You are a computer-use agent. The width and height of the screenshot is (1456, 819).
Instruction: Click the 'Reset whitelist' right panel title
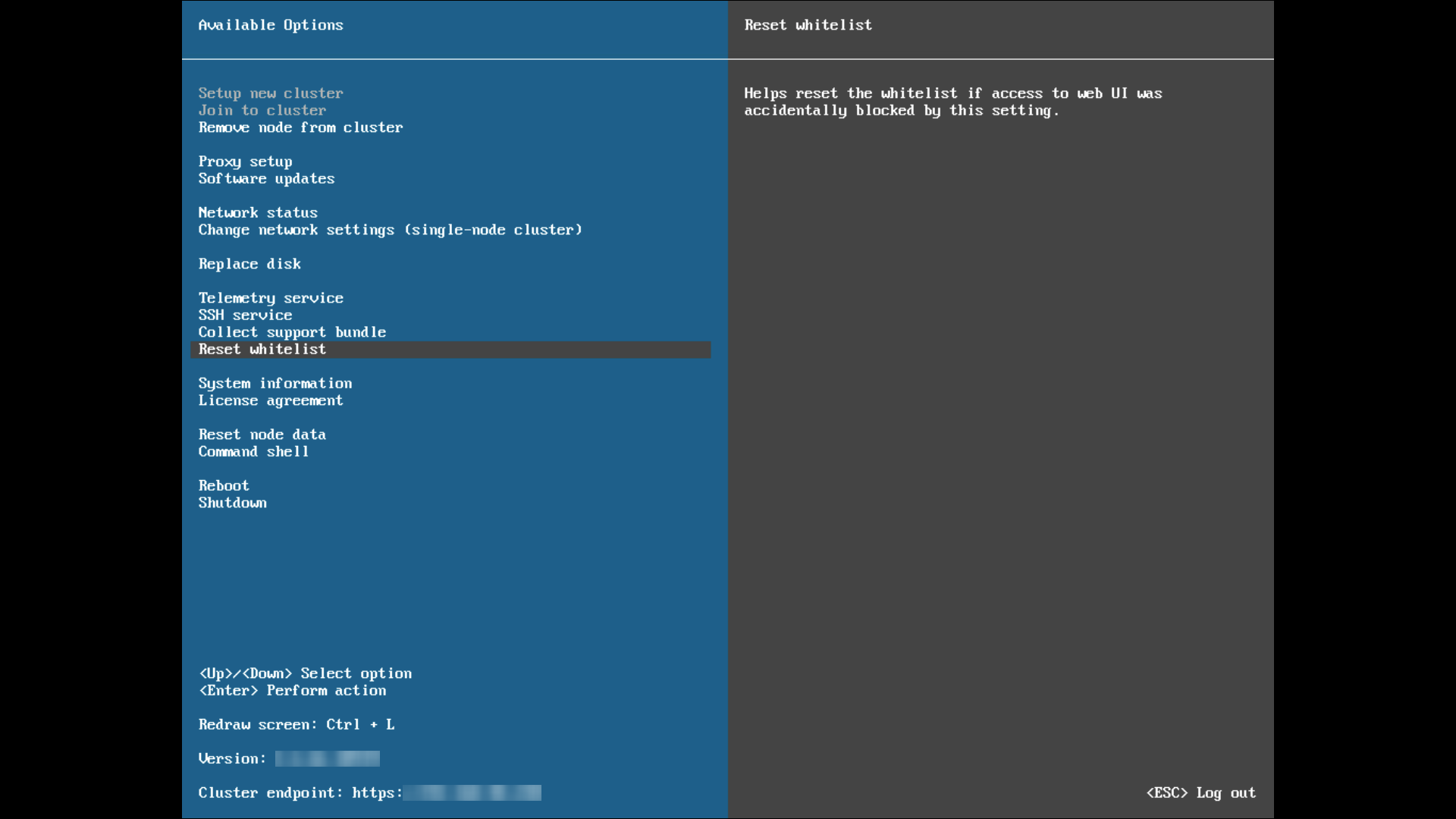[x=808, y=25]
